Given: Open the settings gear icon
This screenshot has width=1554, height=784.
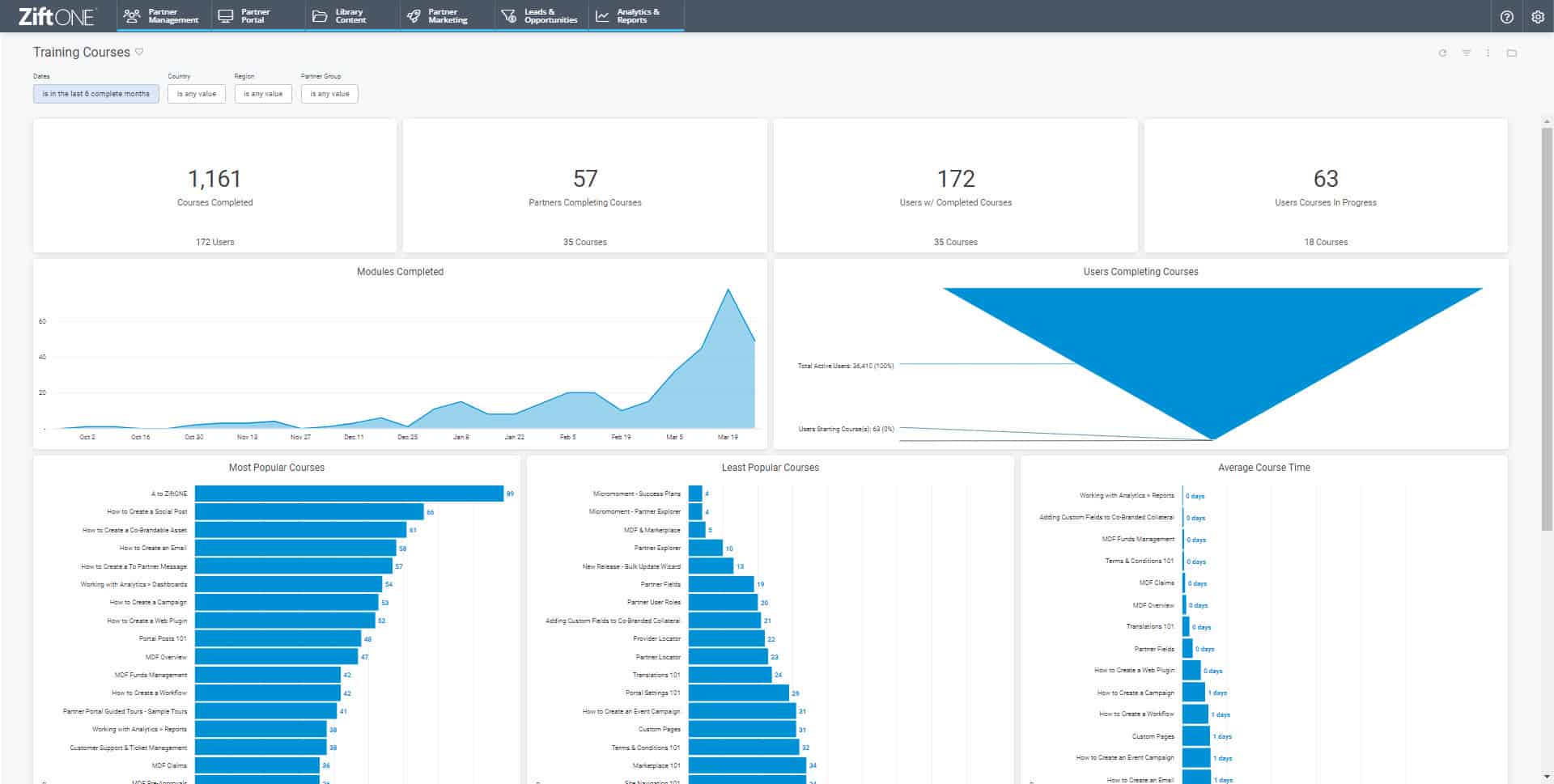Looking at the screenshot, I should click(x=1538, y=16).
